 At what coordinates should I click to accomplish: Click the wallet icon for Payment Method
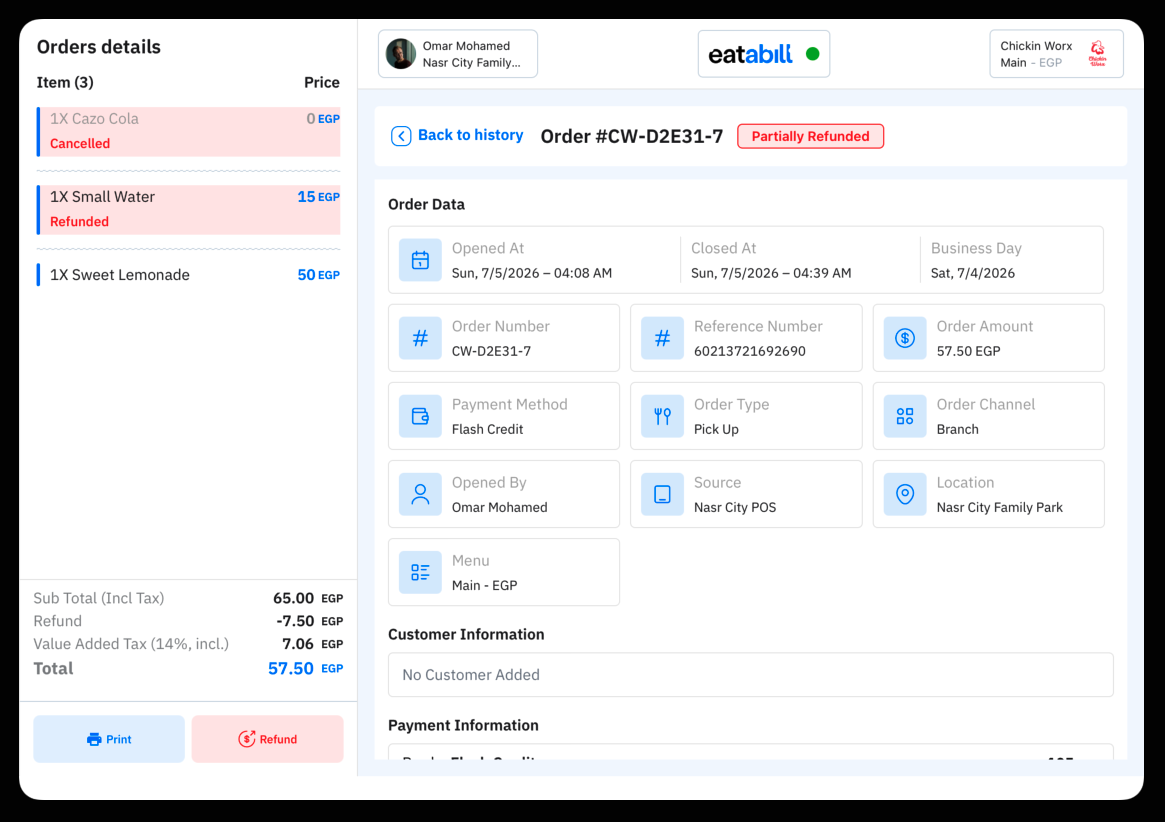pyautogui.click(x=420, y=416)
